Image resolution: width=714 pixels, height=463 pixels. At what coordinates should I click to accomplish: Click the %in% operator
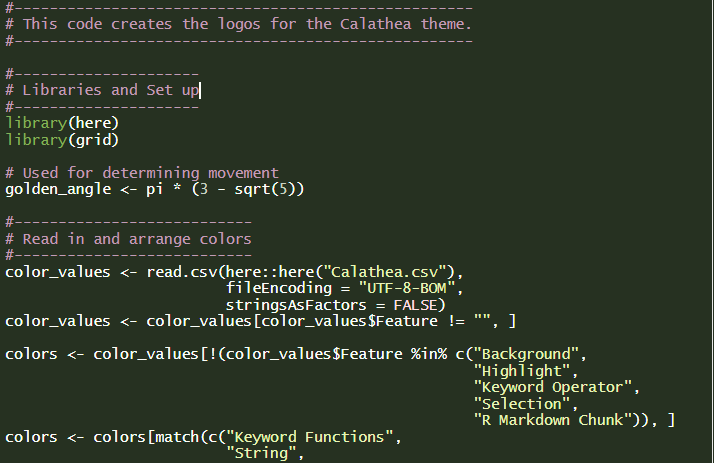coord(429,354)
